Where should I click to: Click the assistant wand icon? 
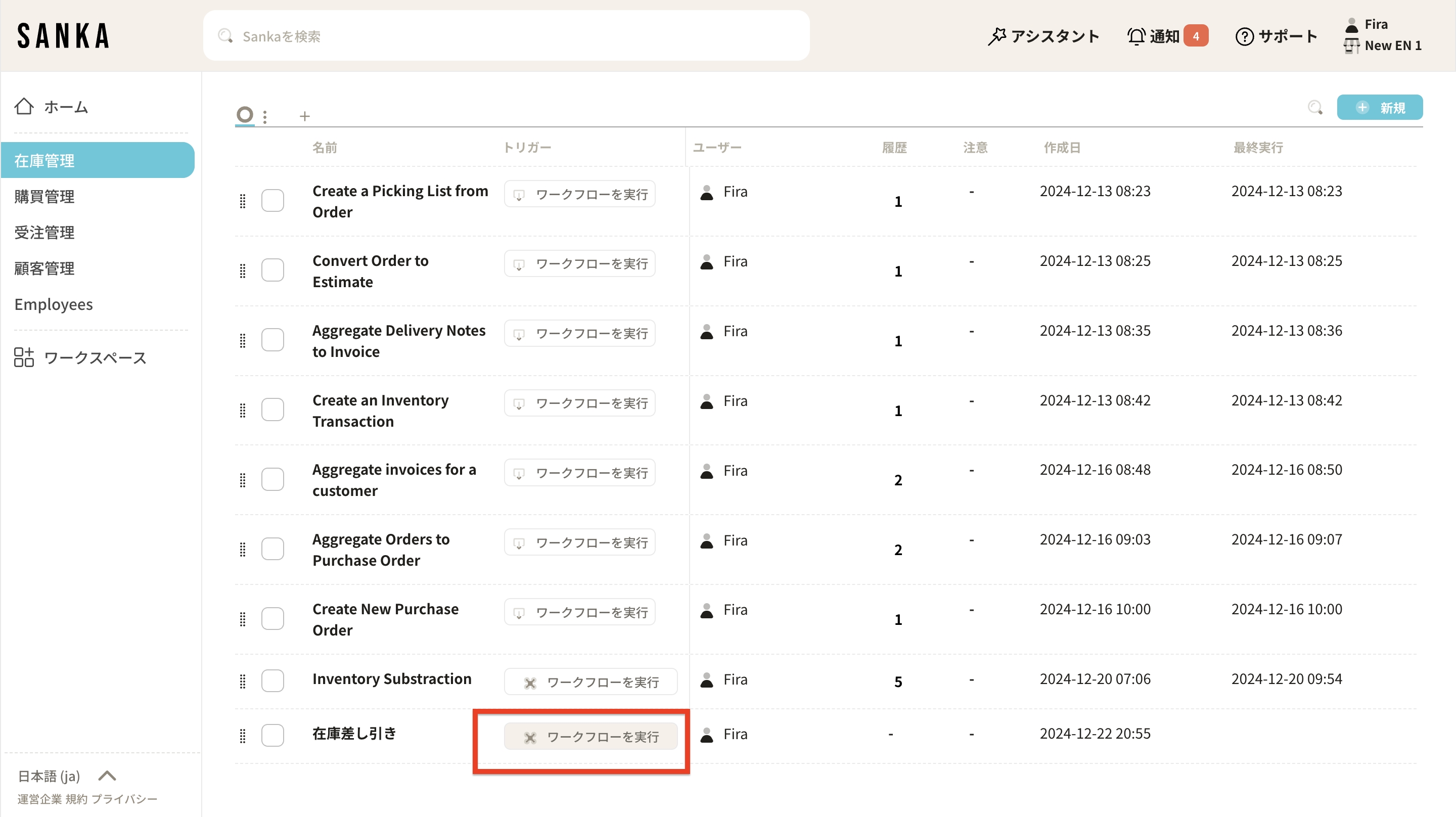[x=997, y=36]
